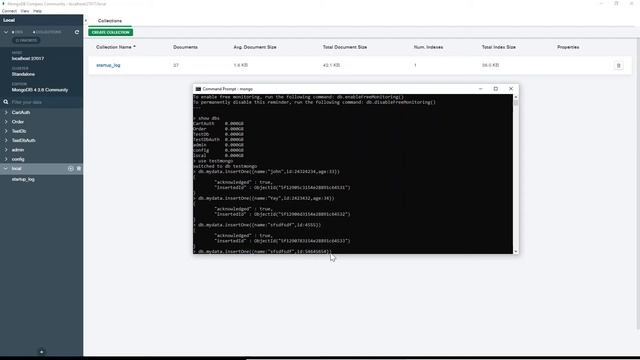
Task: Open the Connect menu
Action: point(9,11)
